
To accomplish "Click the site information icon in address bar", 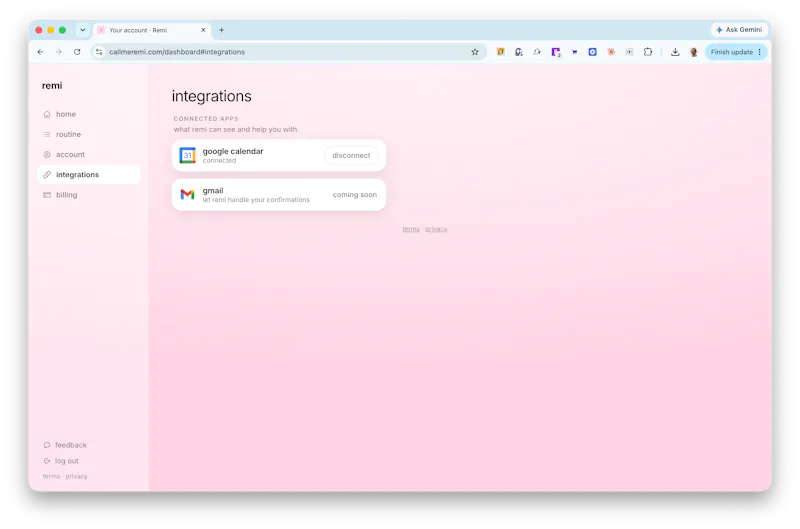I will click(x=99, y=52).
